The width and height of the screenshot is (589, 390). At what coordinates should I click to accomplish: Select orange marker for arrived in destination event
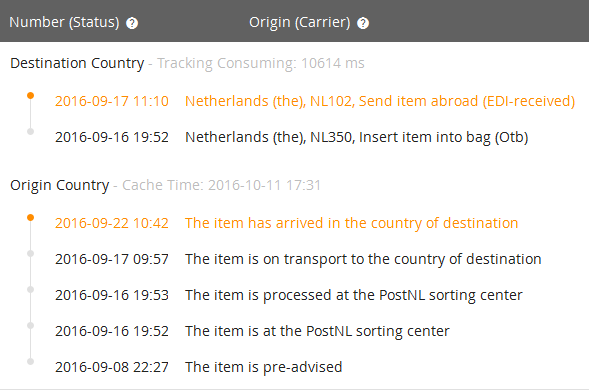(30, 218)
